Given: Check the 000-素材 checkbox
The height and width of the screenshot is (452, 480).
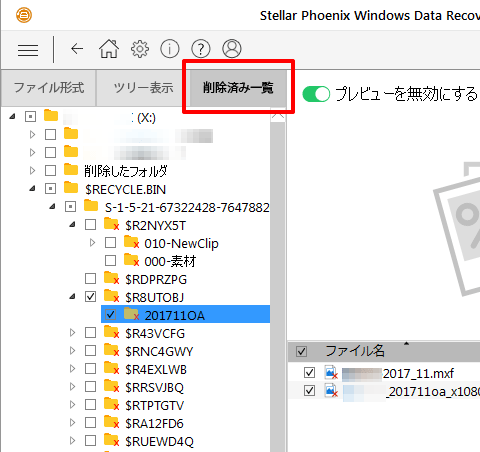Looking at the screenshot, I should point(110,261).
